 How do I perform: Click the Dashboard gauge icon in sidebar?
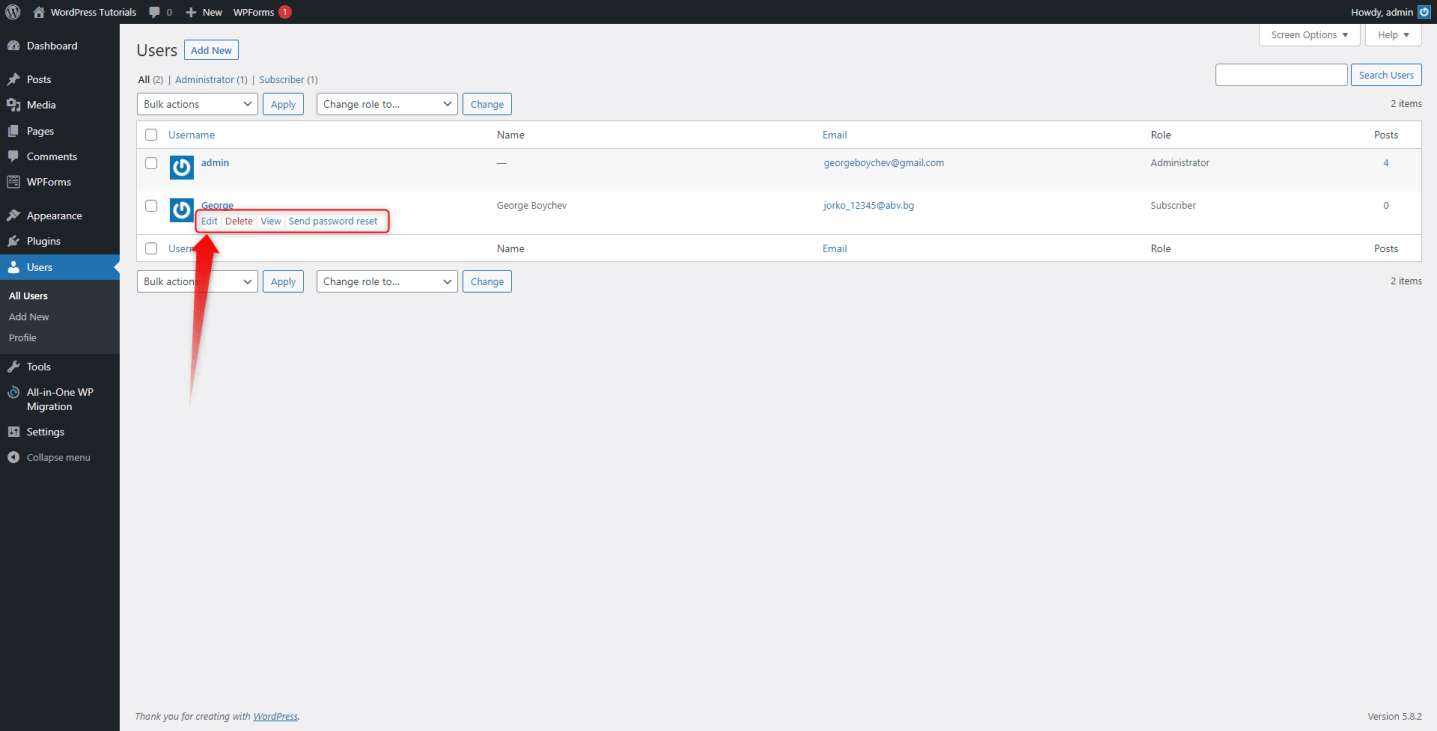(13, 46)
